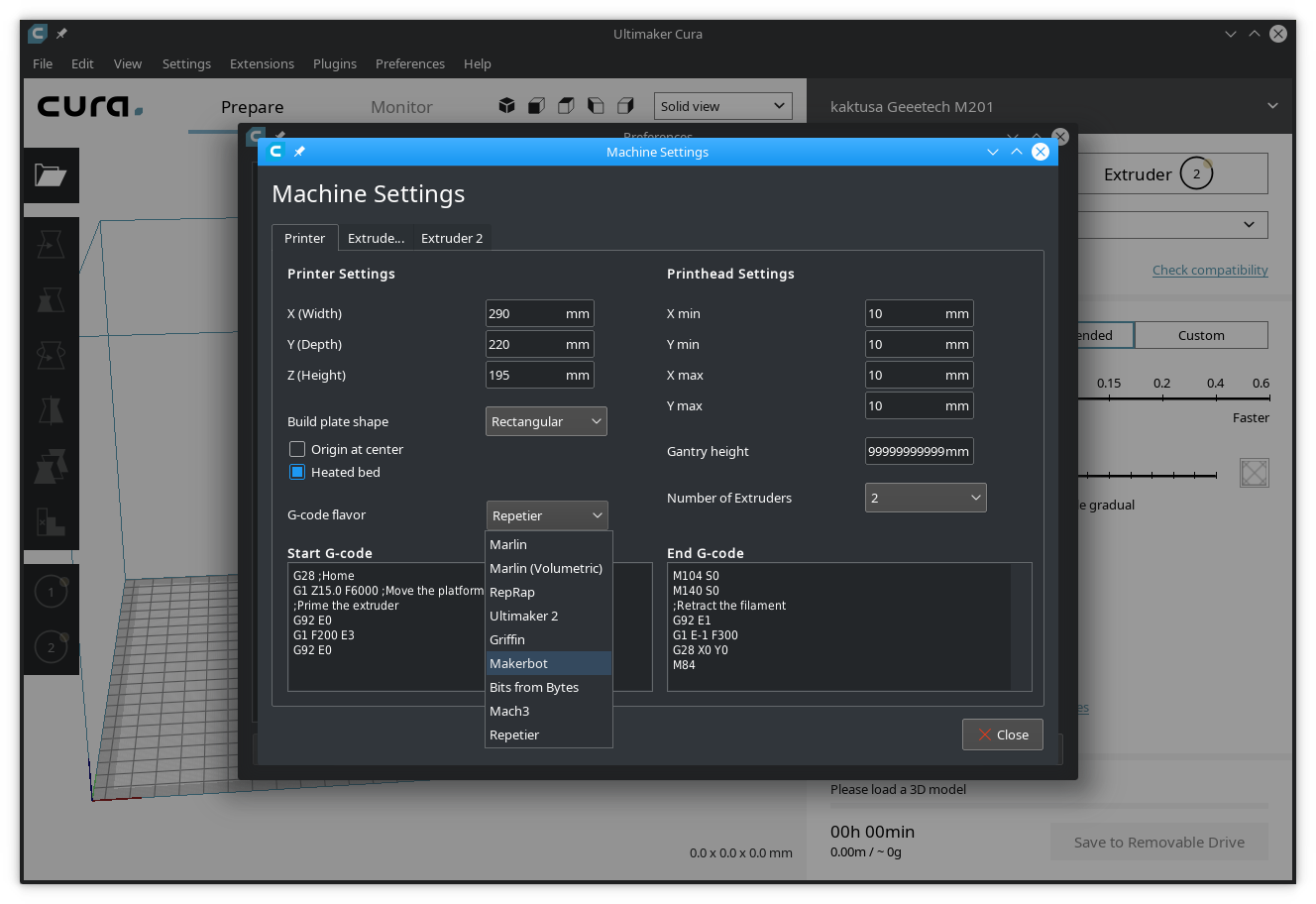The image size is (1316, 904).
Task: Enable the Origin at center checkbox
Action: tap(297, 449)
